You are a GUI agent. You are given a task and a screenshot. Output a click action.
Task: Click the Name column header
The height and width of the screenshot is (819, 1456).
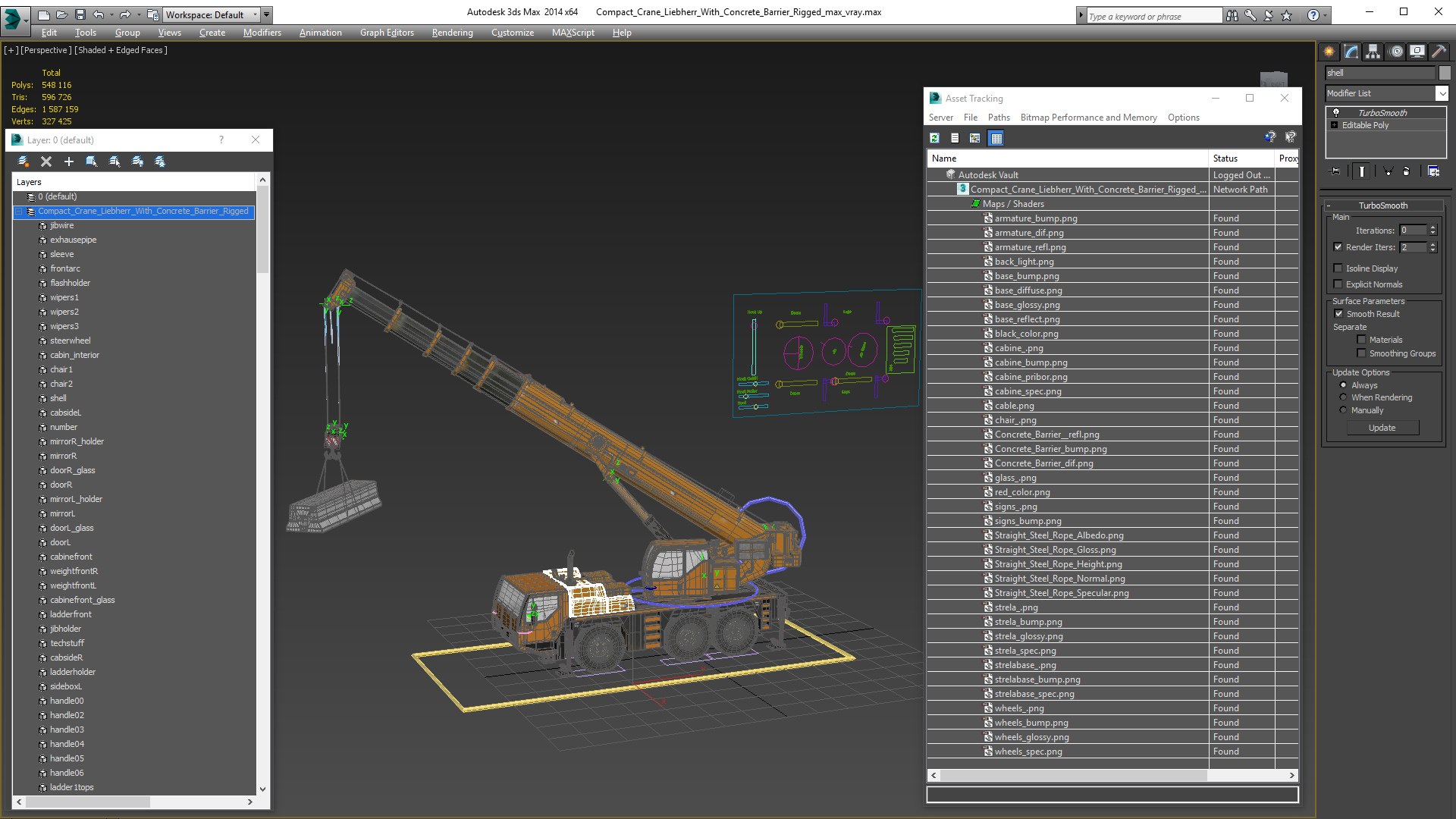point(1067,158)
